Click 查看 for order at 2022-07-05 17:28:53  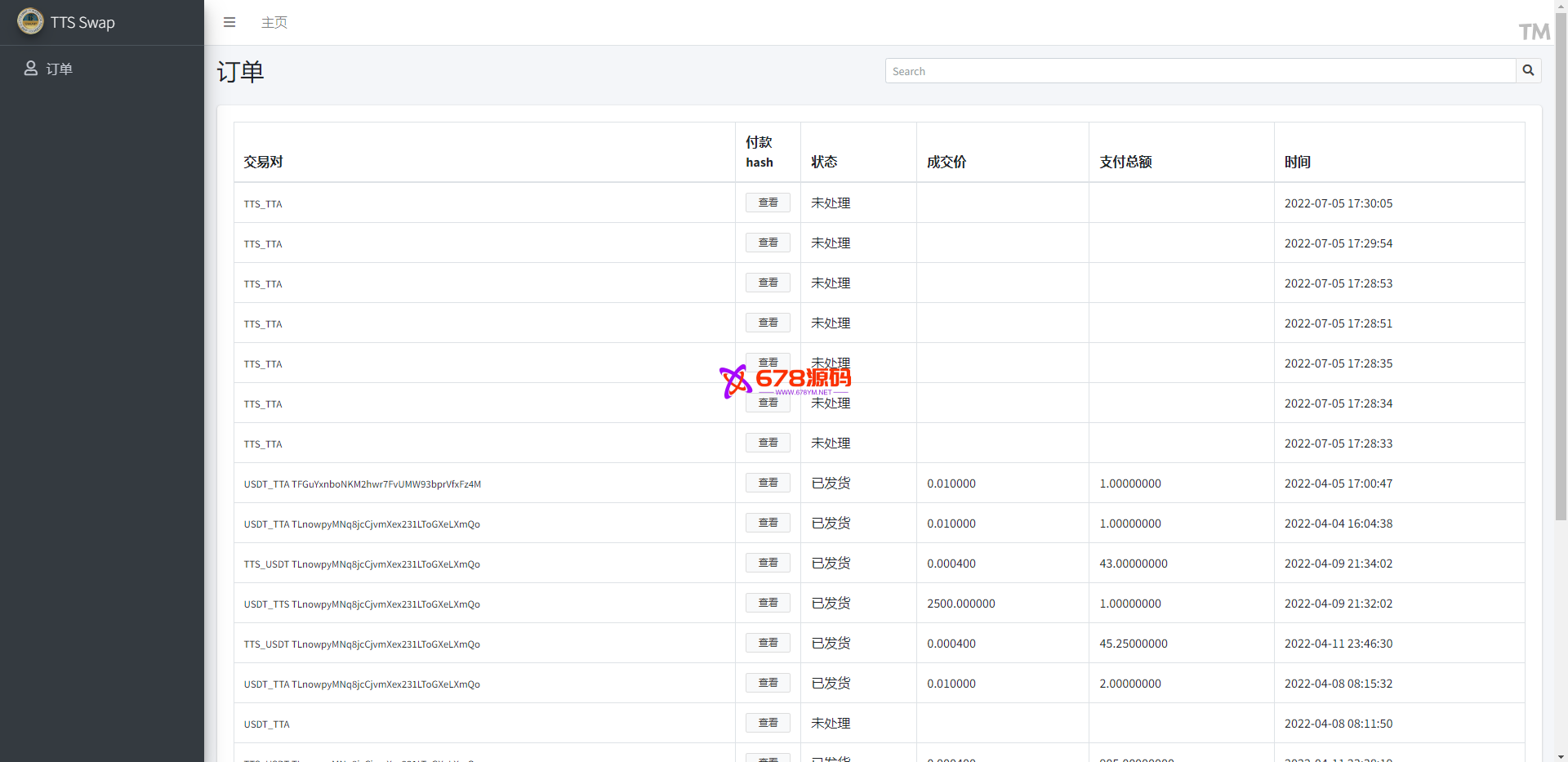[x=768, y=283]
